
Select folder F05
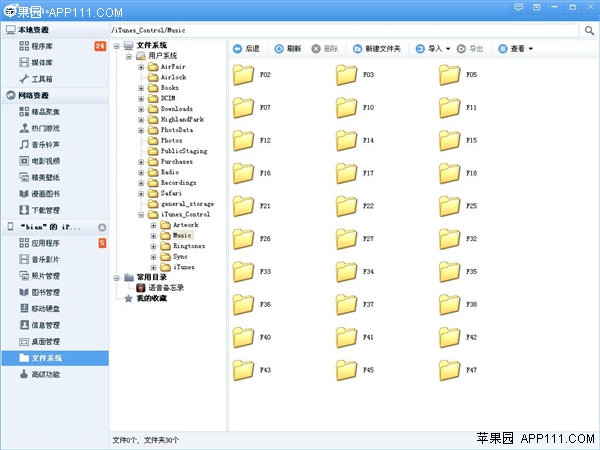pos(458,75)
